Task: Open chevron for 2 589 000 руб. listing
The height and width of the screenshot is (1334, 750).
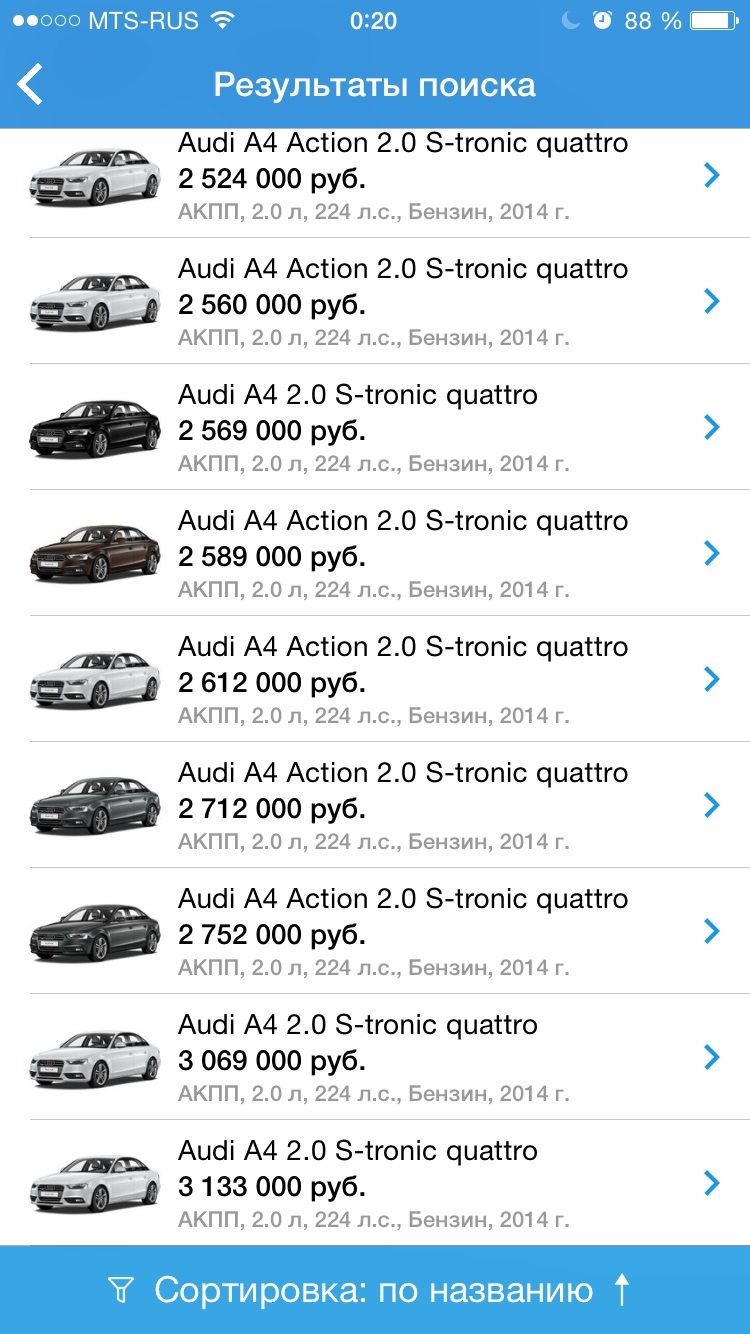Action: point(712,553)
